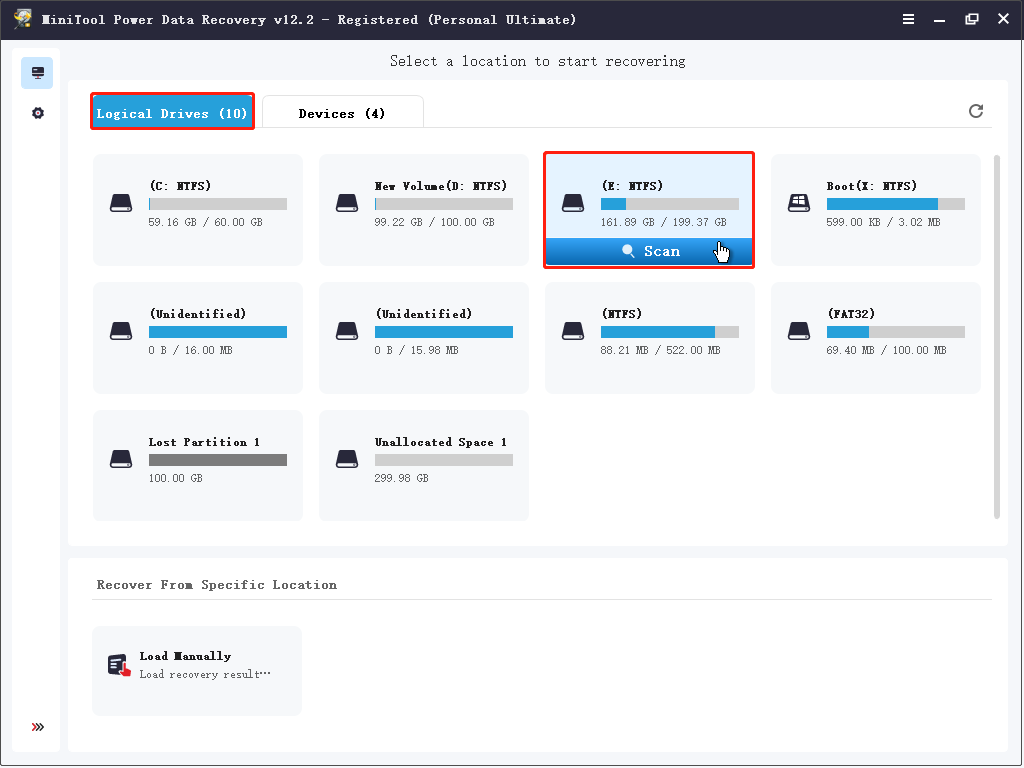Click the 522.00 MB NTFS drive icon

[x=573, y=331]
